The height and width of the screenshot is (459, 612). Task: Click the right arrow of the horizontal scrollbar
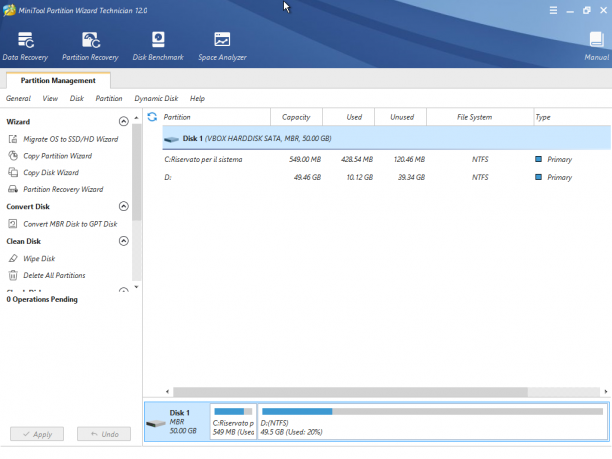[606, 391]
